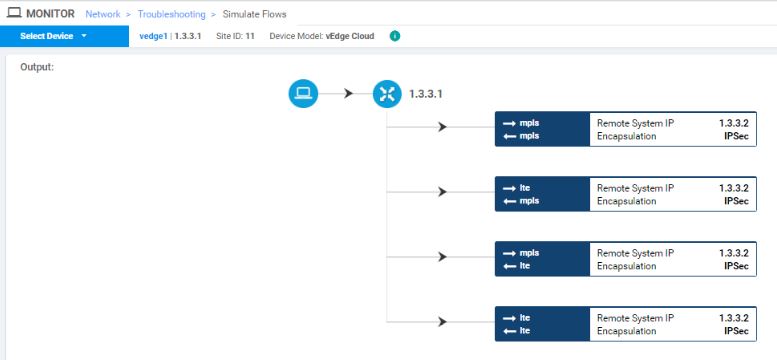Click the vEdge router icon for 1.3.3.1
777x360 pixels.
387,94
